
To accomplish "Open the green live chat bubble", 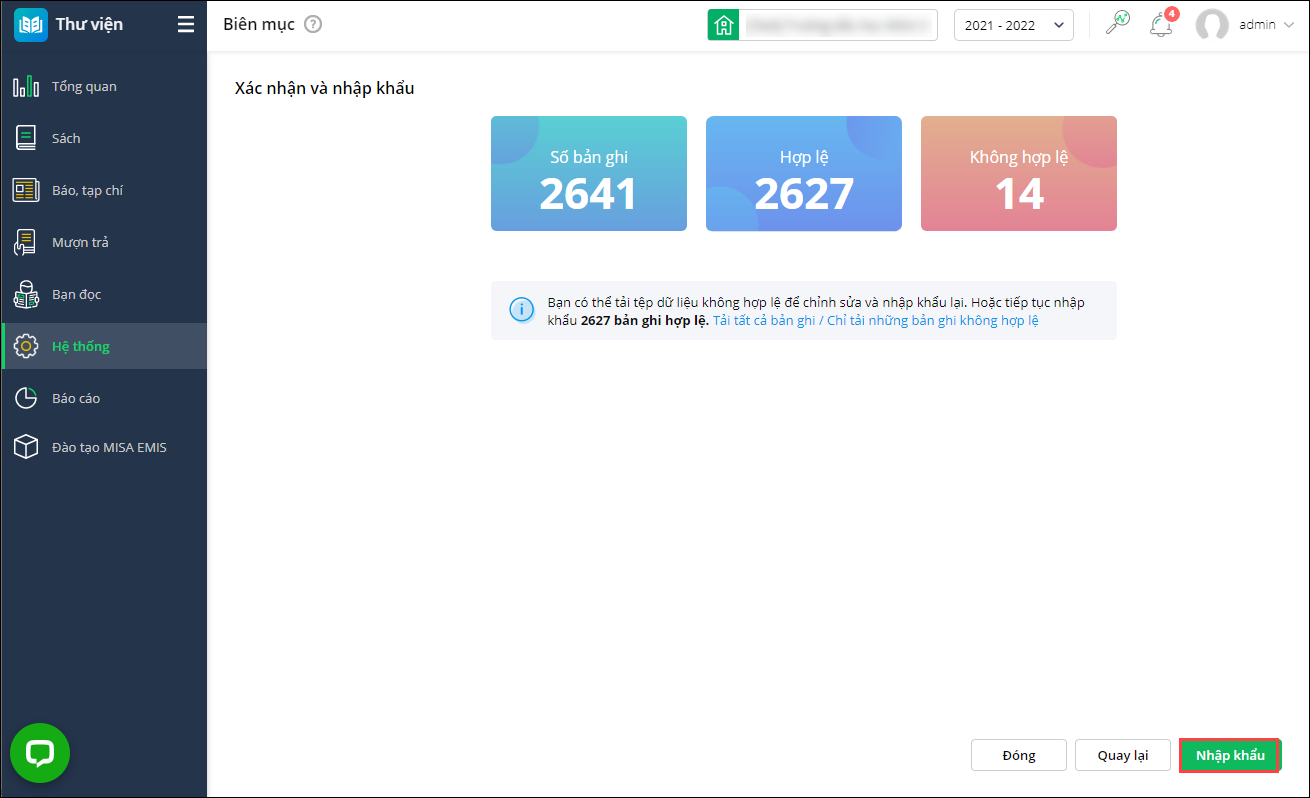I will coord(40,753).
